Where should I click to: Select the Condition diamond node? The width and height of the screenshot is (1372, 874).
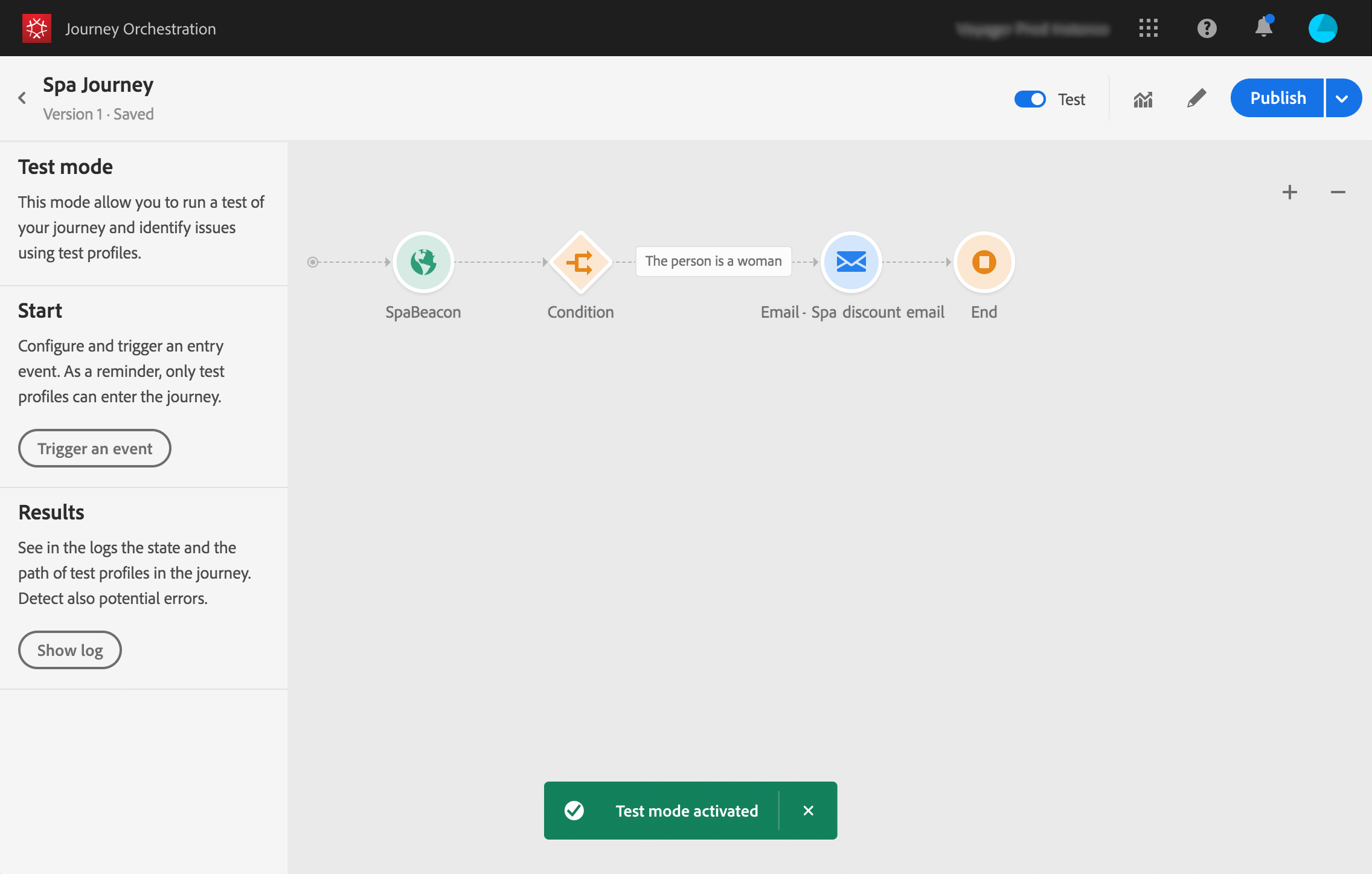[x=580, y=262]
